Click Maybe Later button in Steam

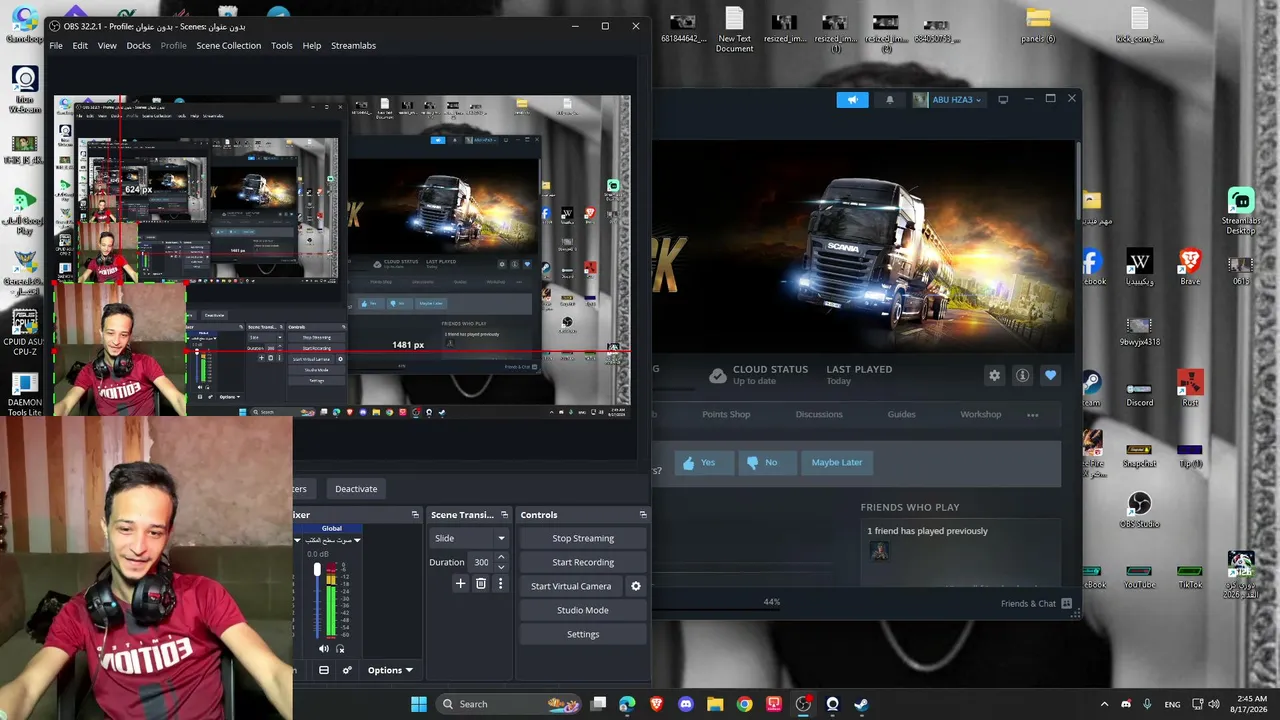point(837,462)
